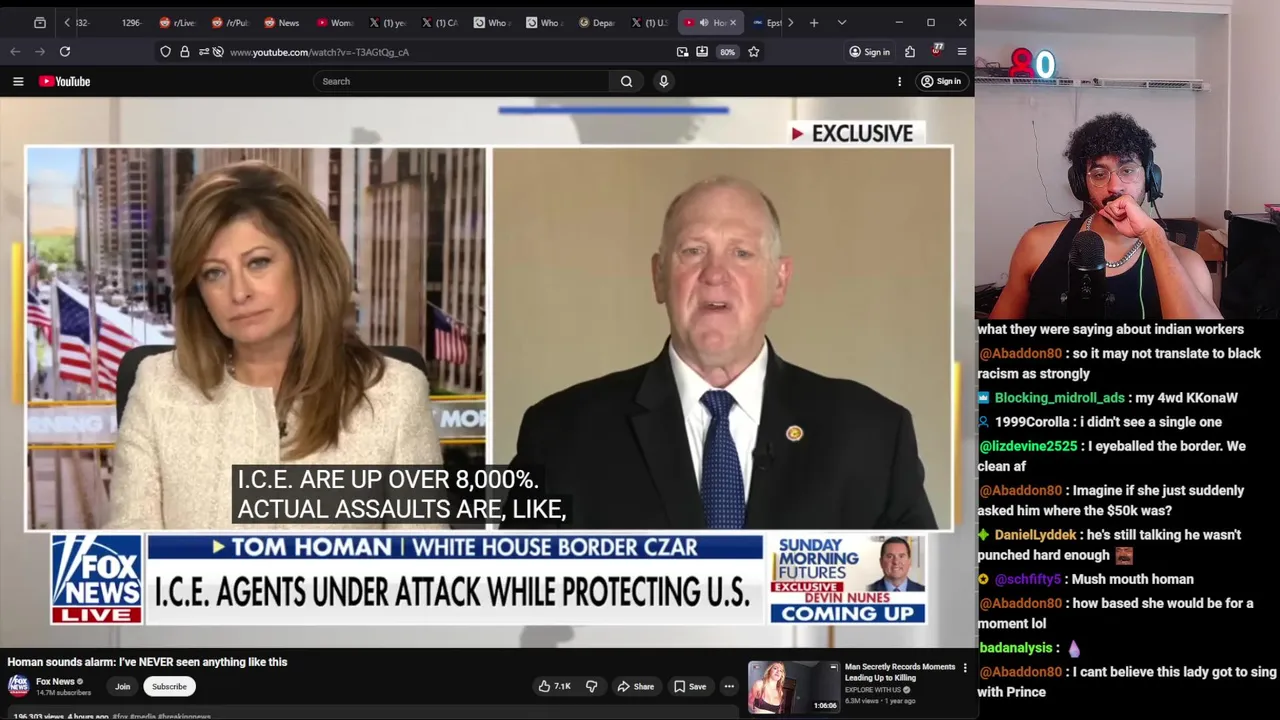
Task: Go forward in browser history
Action: pos(40,51)
